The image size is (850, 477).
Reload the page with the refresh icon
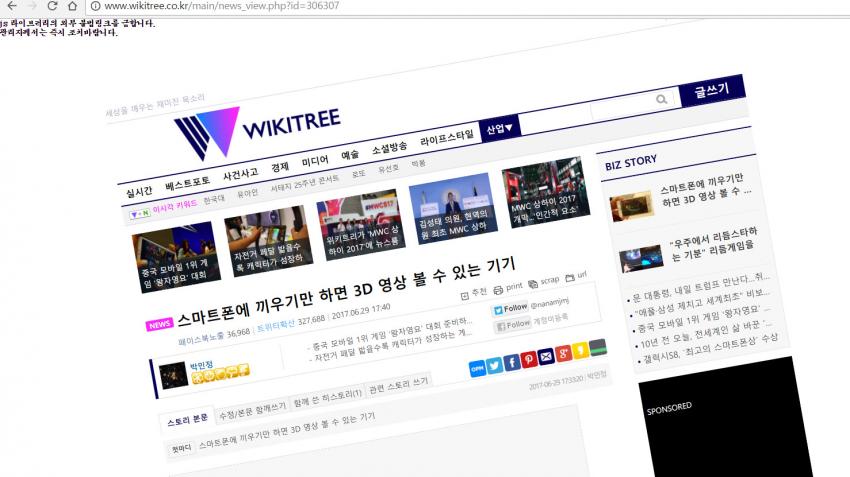[53, 5]
